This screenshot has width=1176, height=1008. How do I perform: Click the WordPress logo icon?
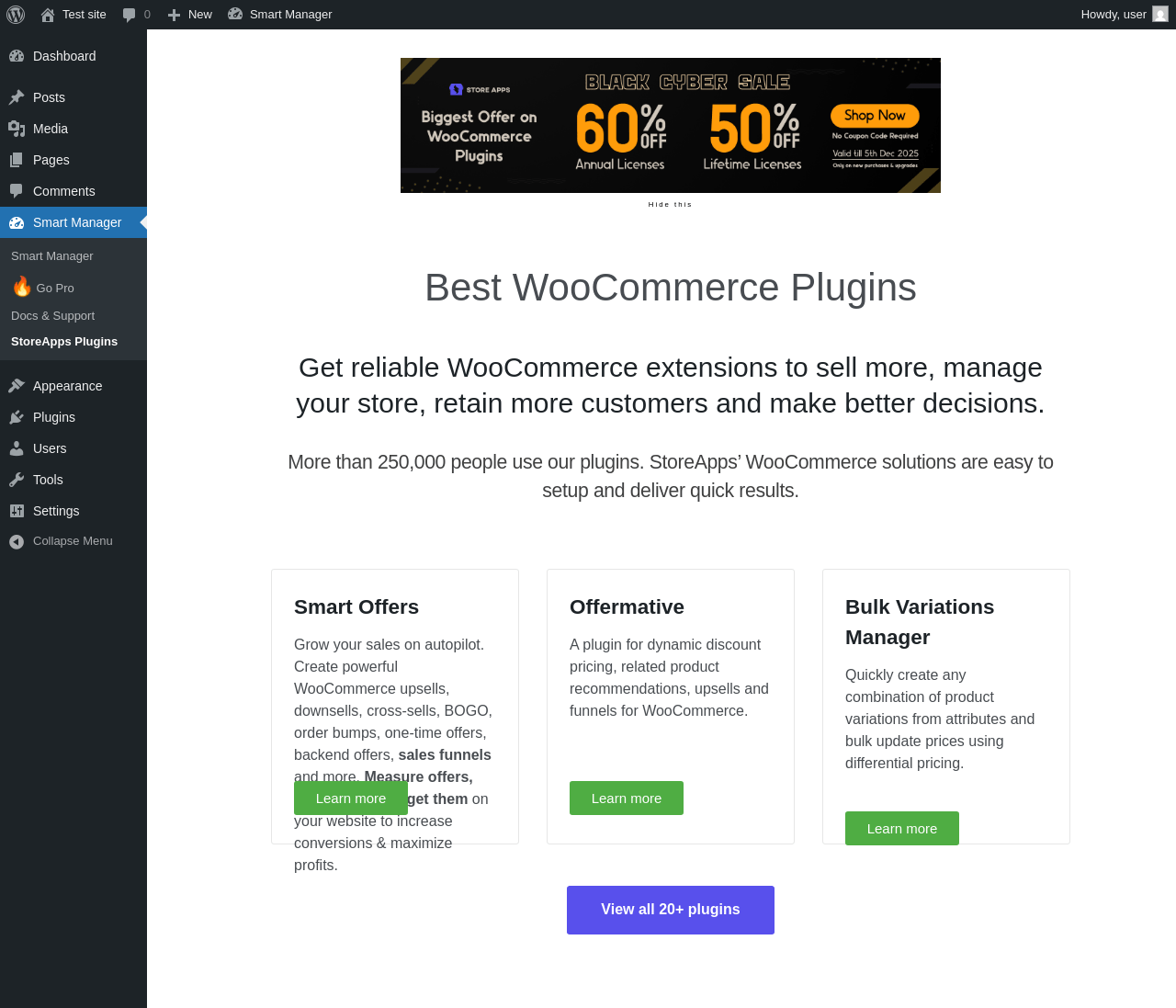(16, 15)
